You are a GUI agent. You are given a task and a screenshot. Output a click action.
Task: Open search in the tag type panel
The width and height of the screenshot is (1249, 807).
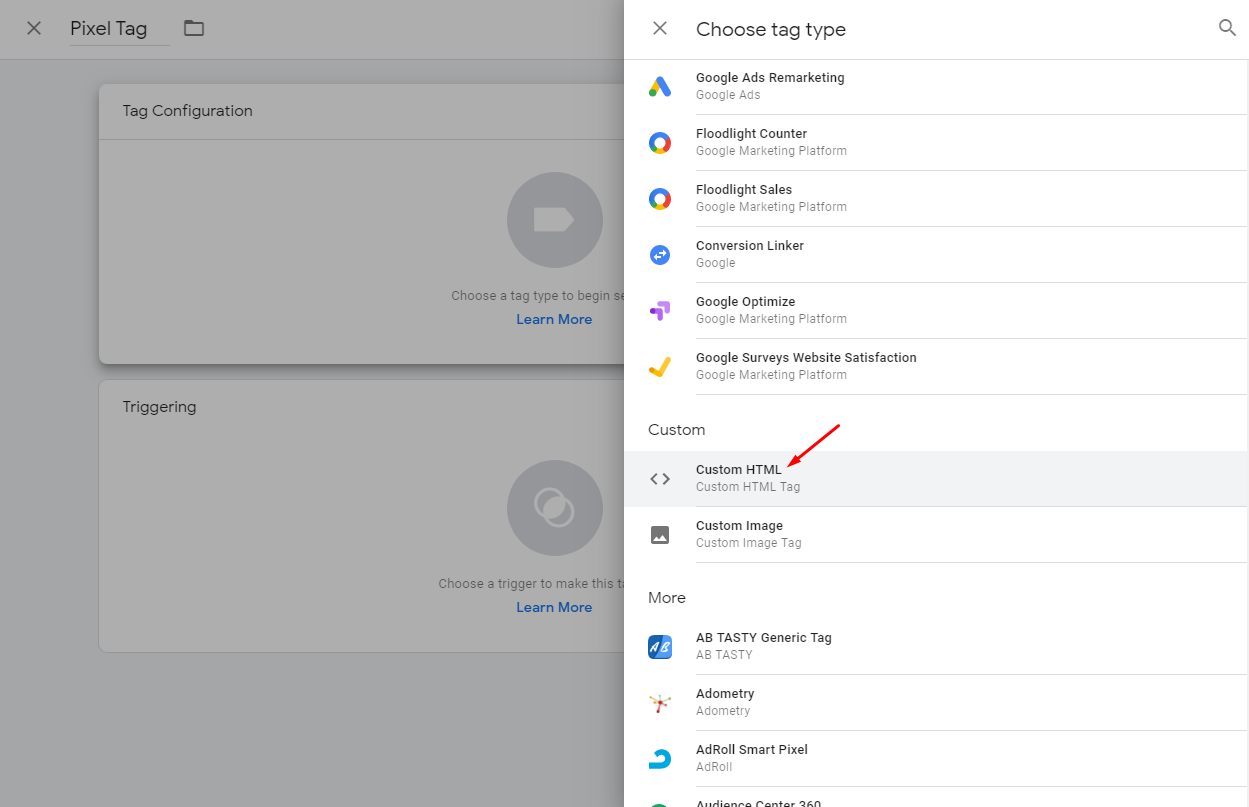click(1227, 28)
